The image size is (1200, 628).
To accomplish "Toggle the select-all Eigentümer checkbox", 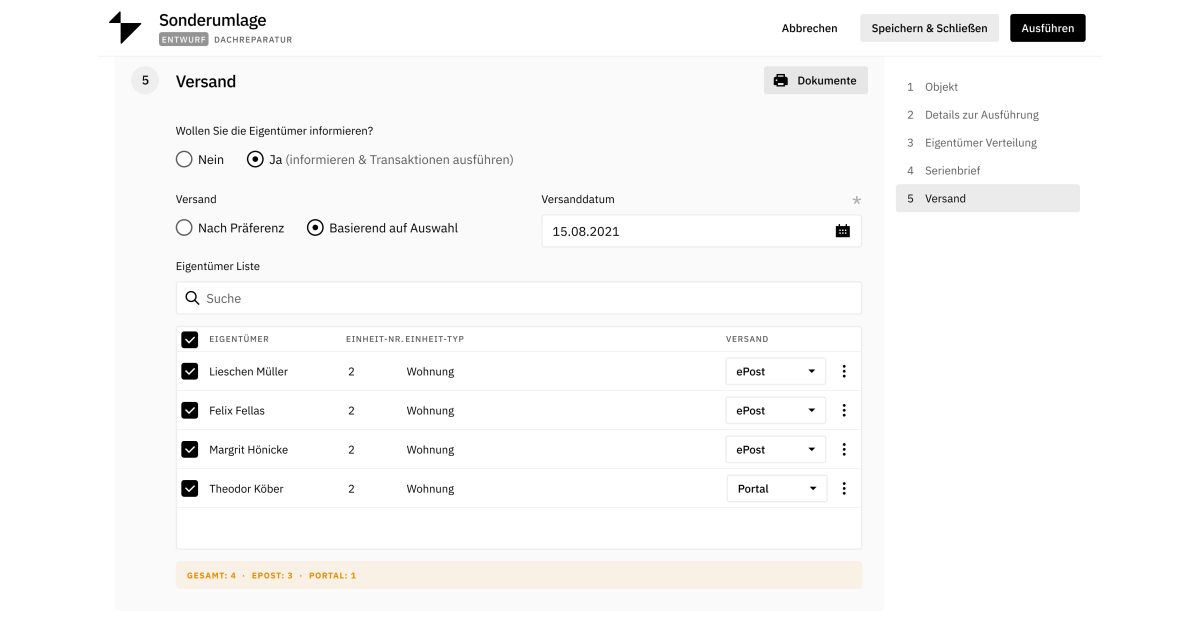I will 190,339.
